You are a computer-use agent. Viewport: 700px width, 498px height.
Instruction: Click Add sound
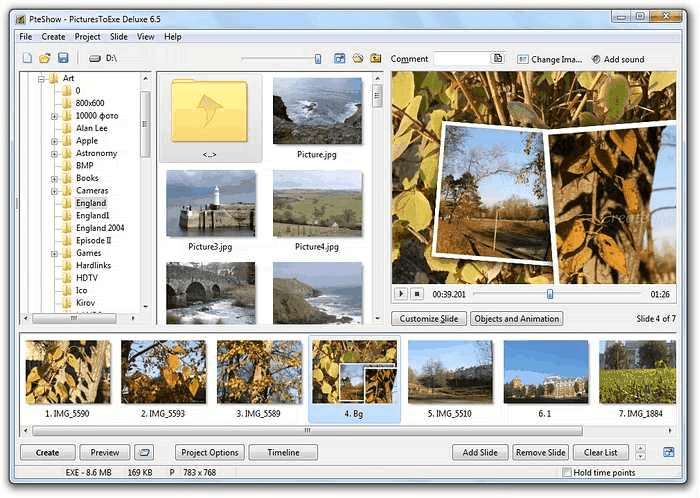618,59
